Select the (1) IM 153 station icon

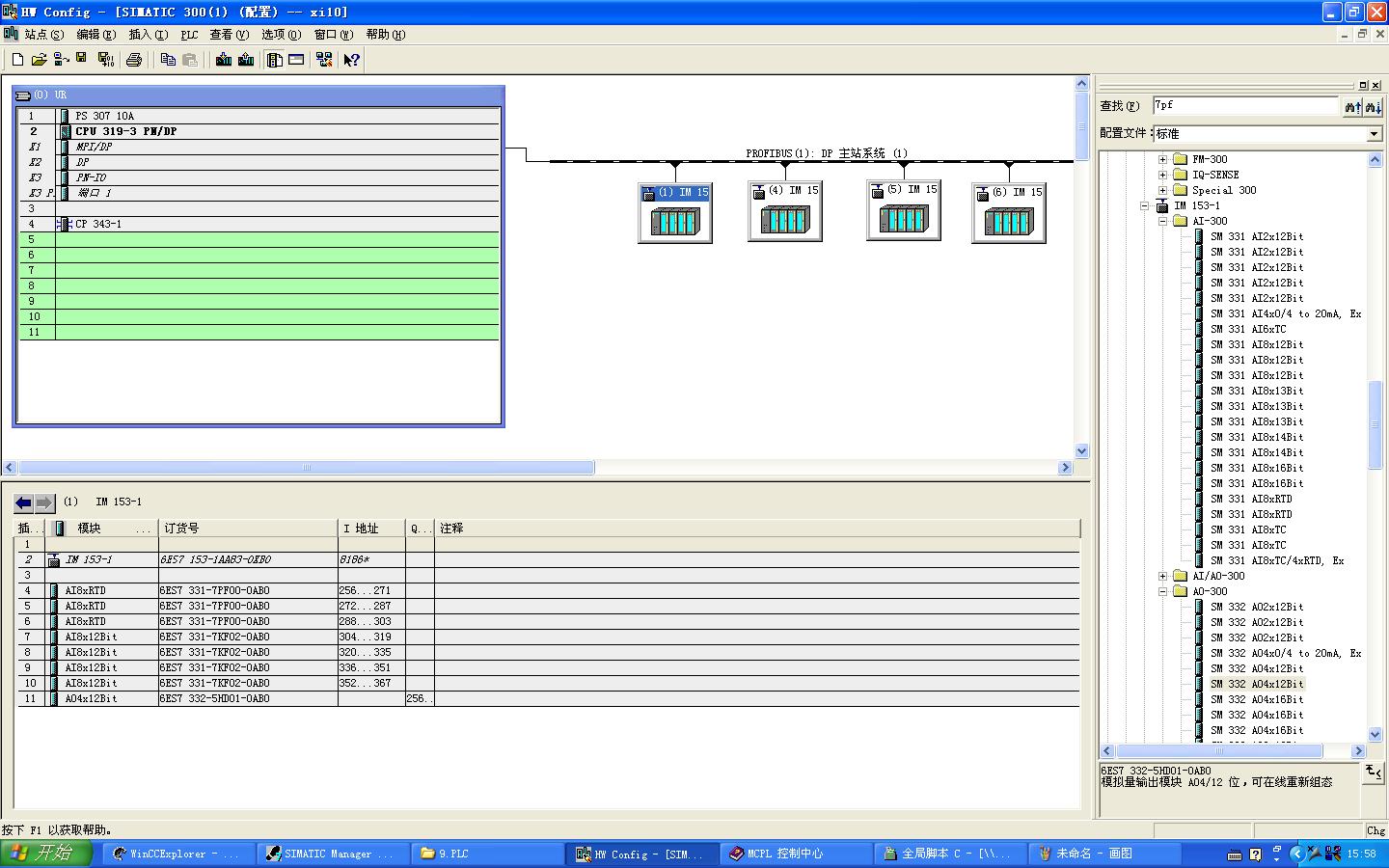click(675, 212)
